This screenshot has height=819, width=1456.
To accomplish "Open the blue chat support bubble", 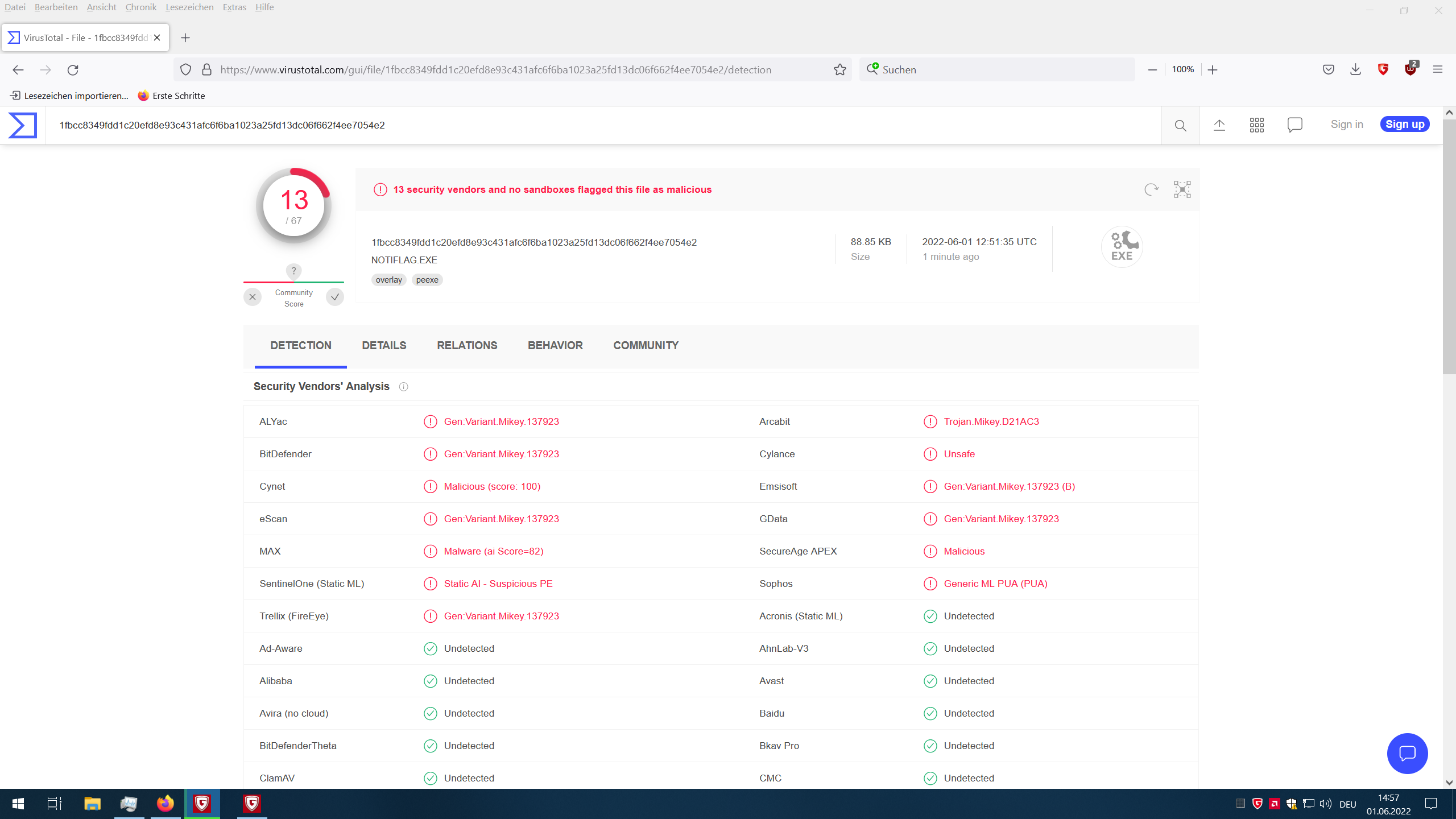I will tap(1407, 753).
